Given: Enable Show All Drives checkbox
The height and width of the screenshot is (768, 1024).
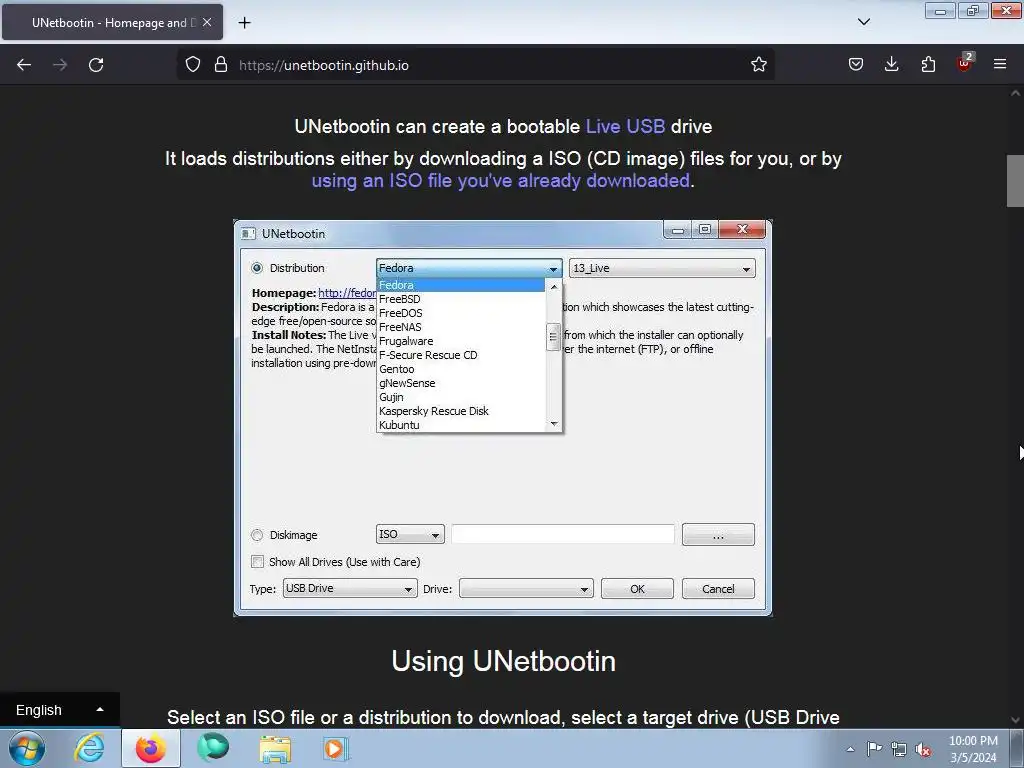Looking at the screenshot, I should pyautogui.click(x=257, y=562).
